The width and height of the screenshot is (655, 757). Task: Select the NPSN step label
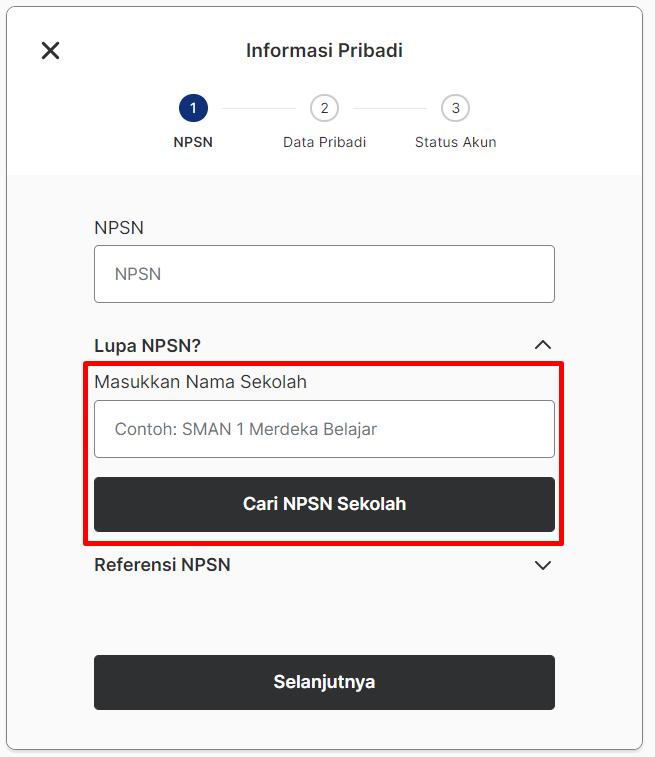pyautogui.click(x=193, y=142)
